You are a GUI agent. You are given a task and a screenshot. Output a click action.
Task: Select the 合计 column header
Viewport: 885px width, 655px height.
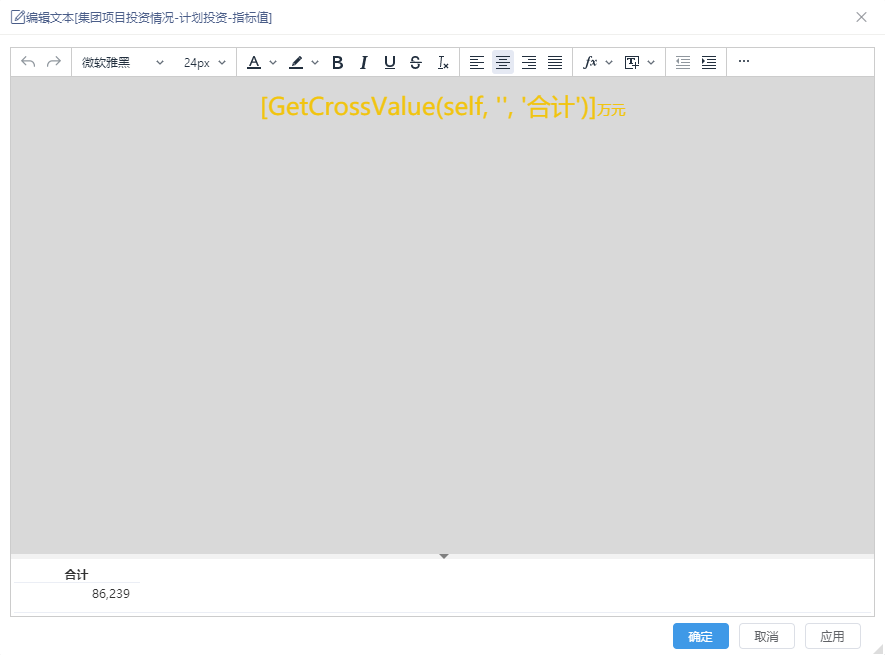pos(76,574)
